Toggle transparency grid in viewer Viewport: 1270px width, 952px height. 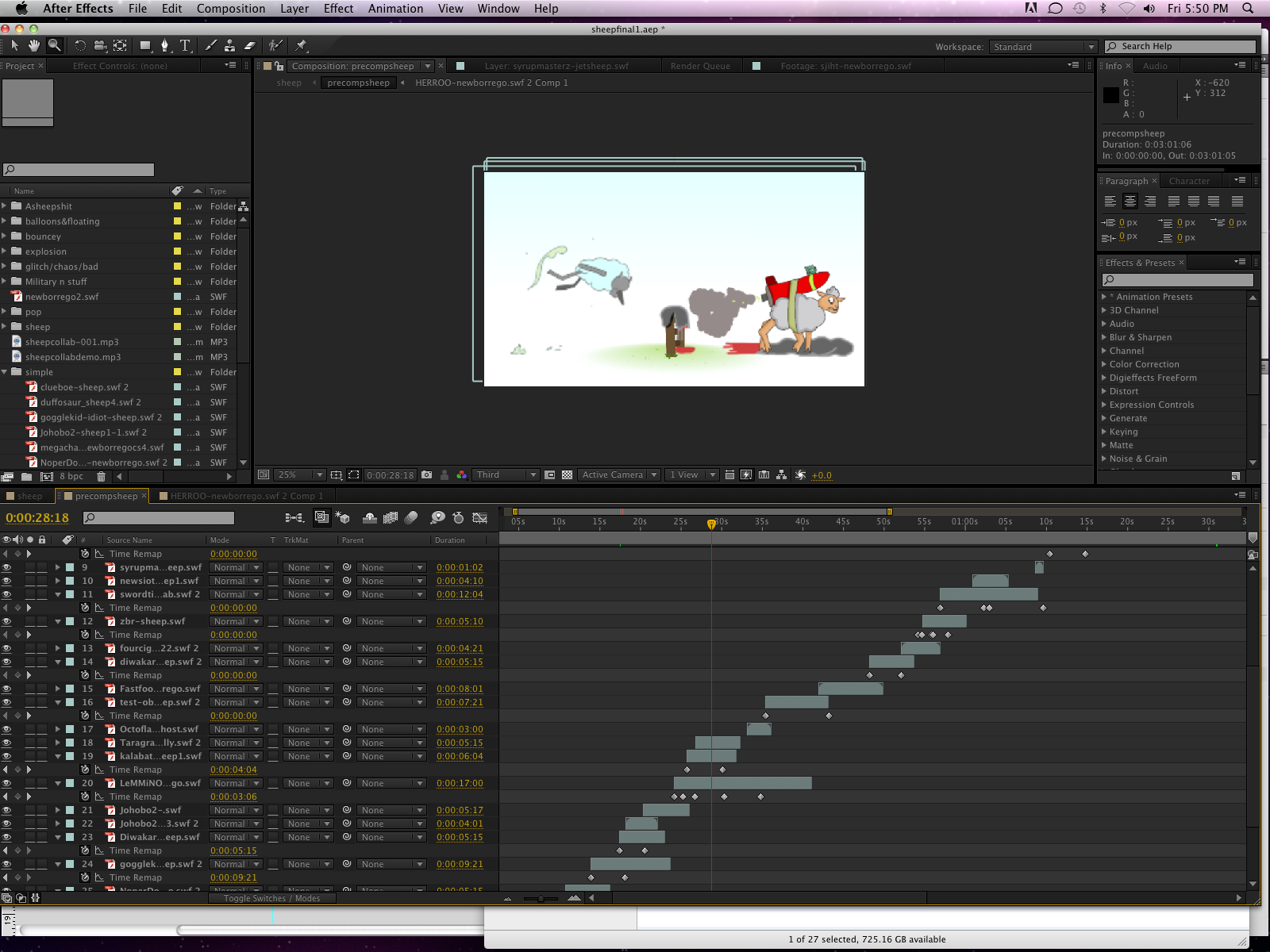coord(568,475)
